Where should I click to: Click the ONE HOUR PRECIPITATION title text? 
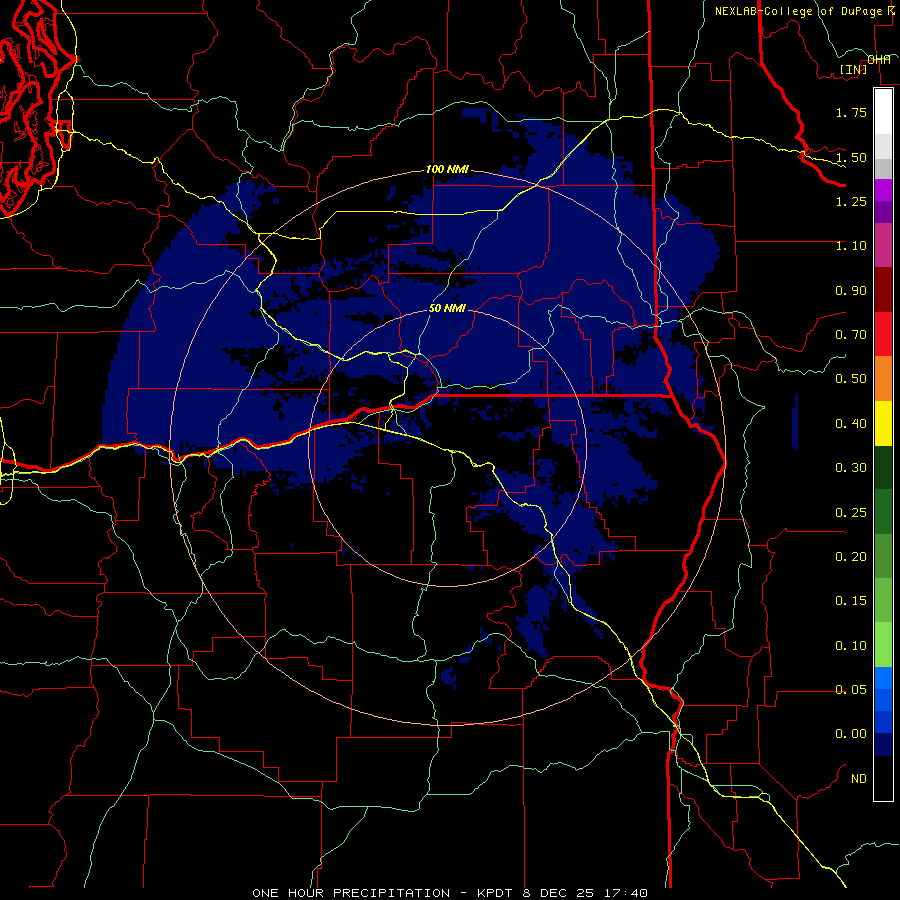tap(351, 893)
